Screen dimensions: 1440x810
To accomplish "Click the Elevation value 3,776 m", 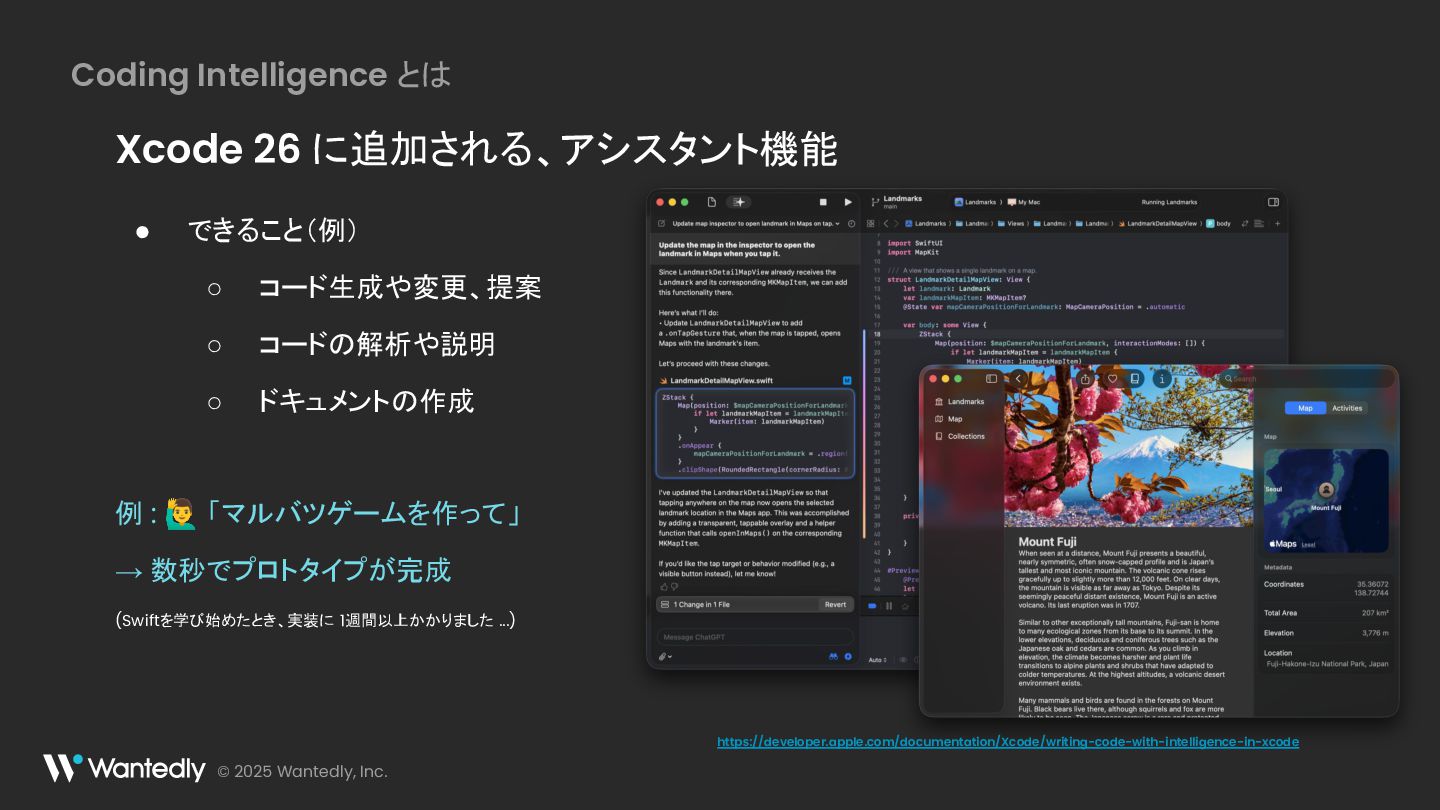I will click(x=1375, y=633).
